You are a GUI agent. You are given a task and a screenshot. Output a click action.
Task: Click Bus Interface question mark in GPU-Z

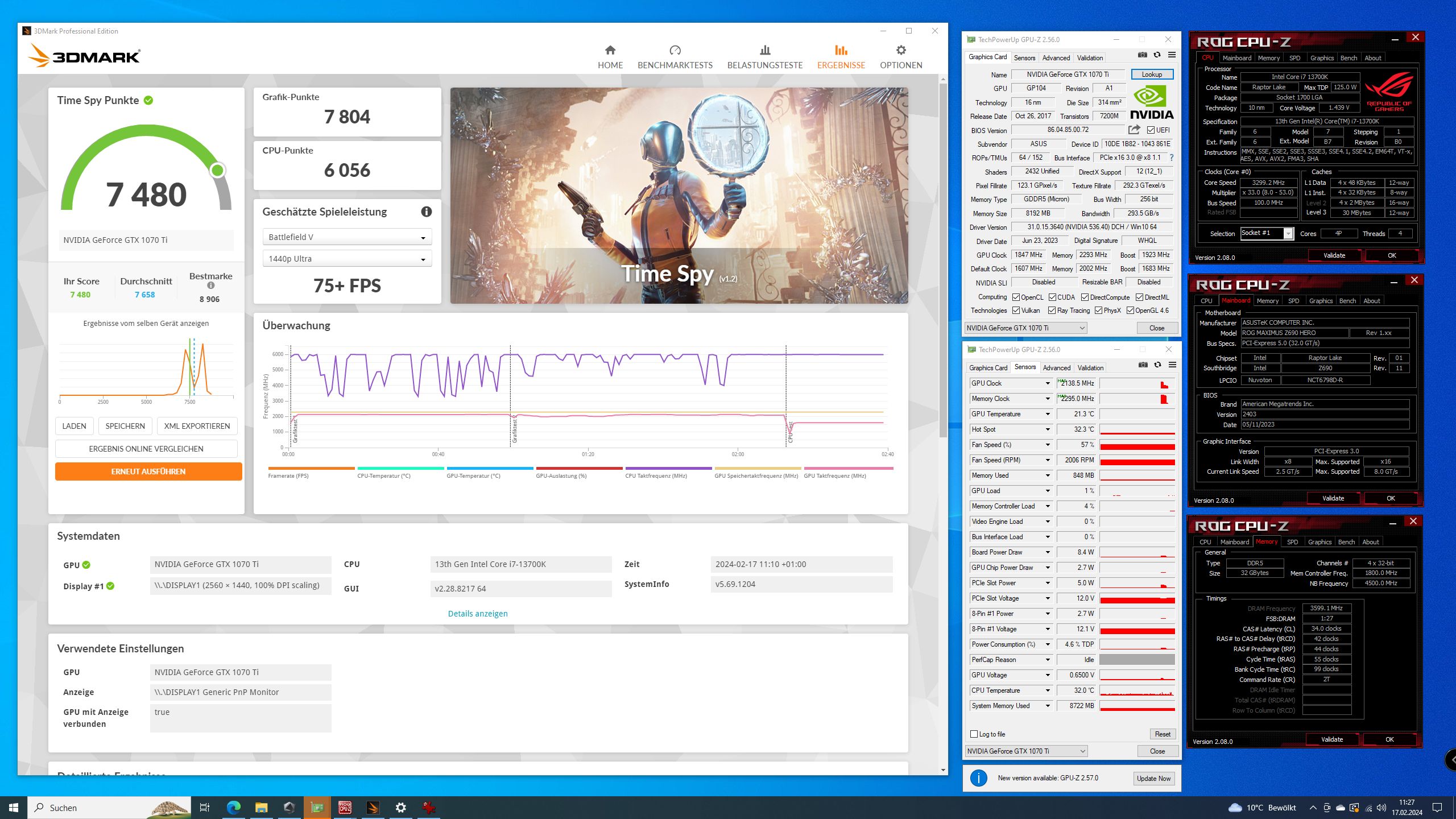(x=1172, y=158)
